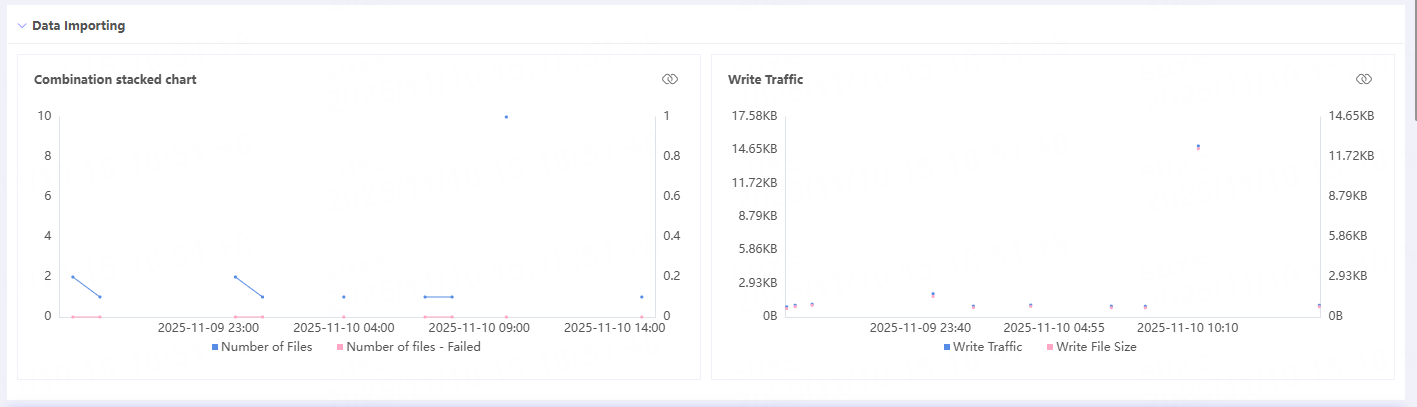The height and width of the screenshot is (407, 1417).
Task: Collapse the Data Importing section chevron
Action: (x=22, y=26)
